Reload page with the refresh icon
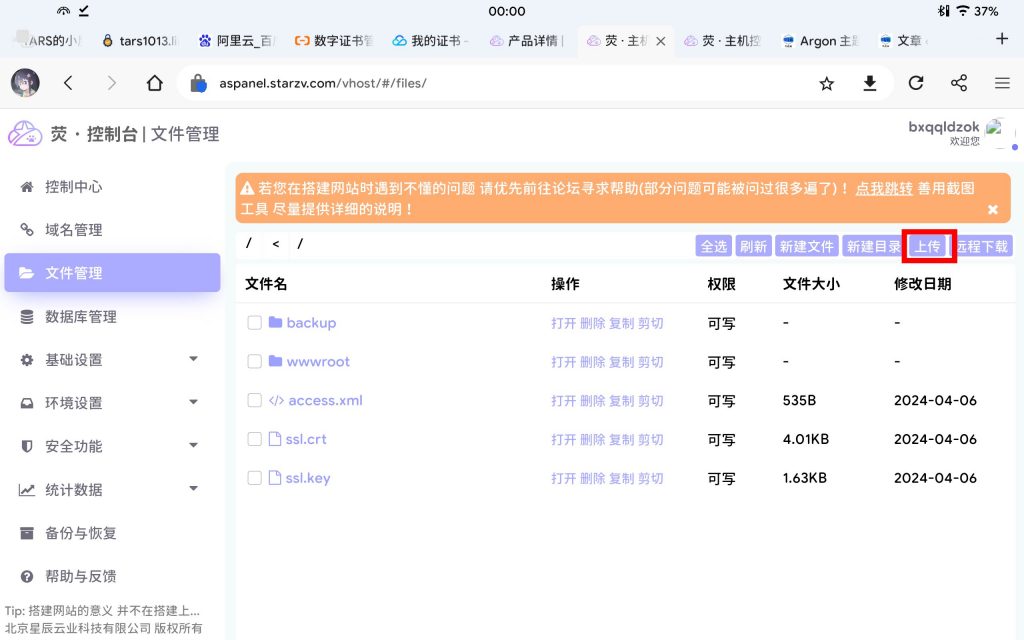The image size is (1024, 640). coord(915,83)
